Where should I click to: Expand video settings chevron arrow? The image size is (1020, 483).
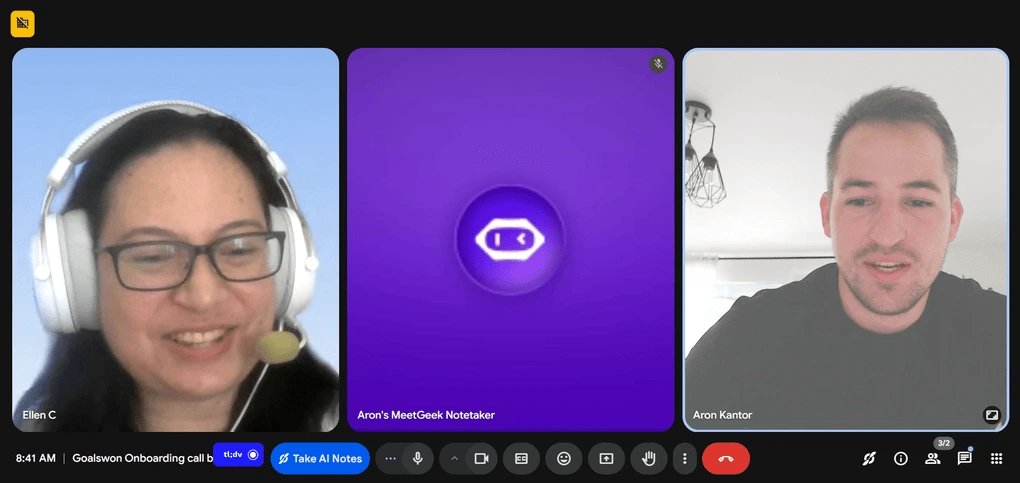[x=454, y=458]
